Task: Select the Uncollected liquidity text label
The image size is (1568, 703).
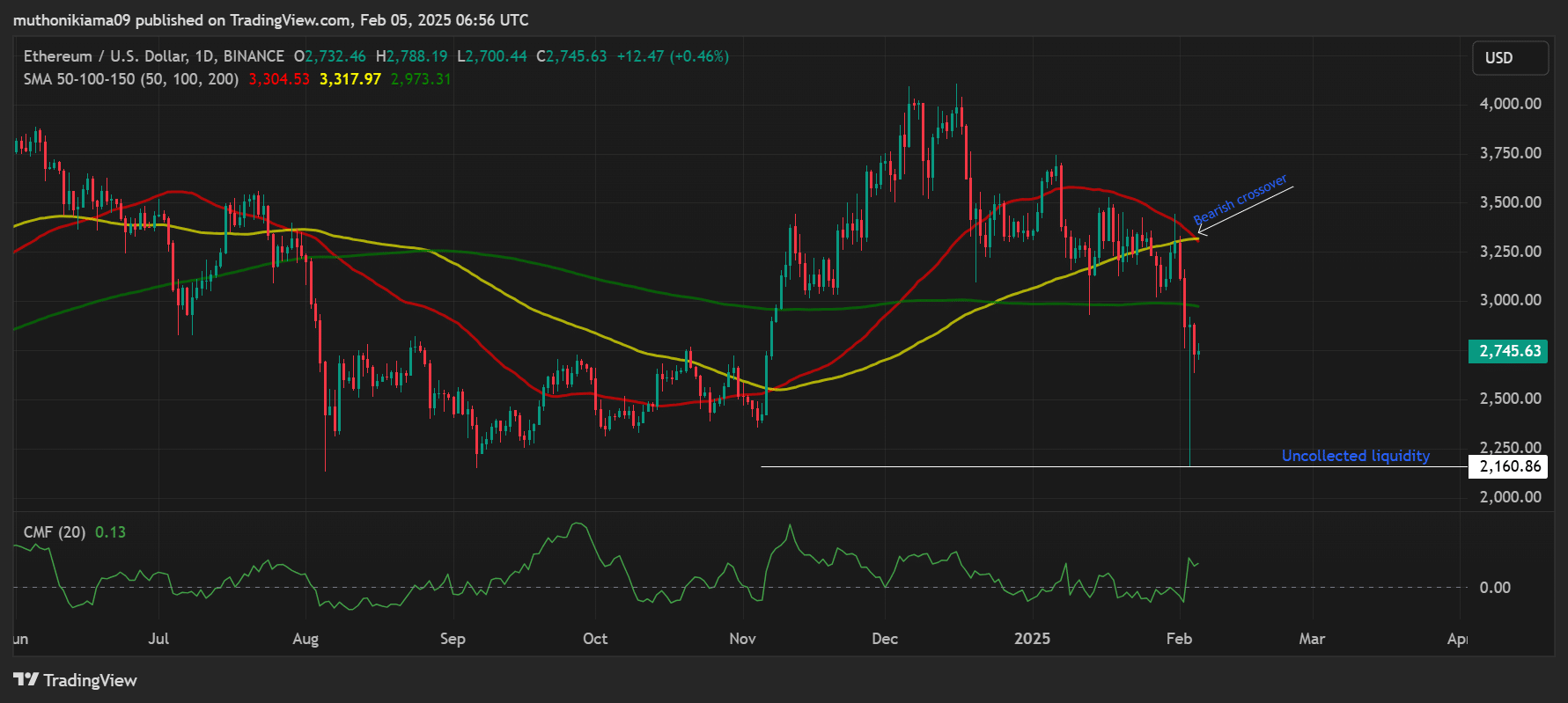Action: (x=1355, y=456)
